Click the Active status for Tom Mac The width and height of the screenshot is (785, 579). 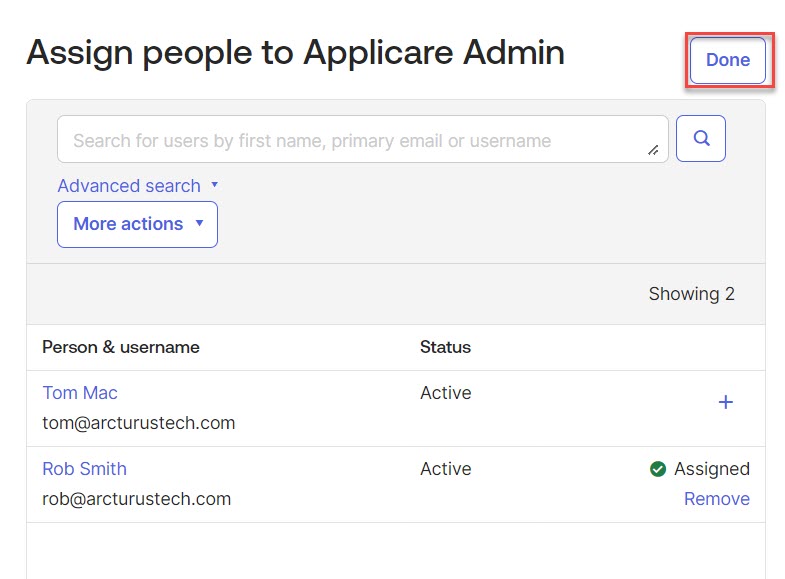[445, 393]
